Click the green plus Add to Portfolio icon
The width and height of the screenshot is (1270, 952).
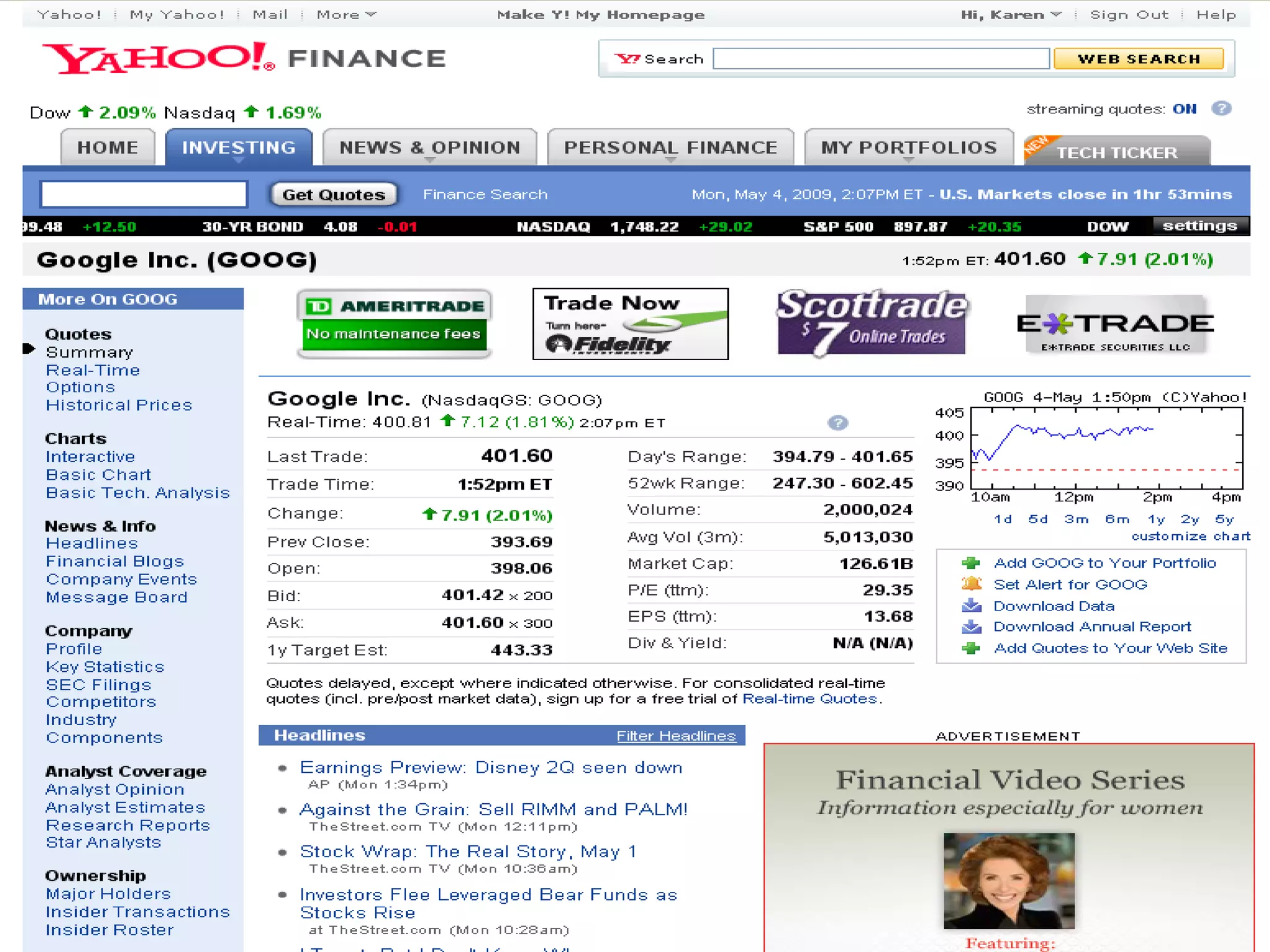point(970,563)
